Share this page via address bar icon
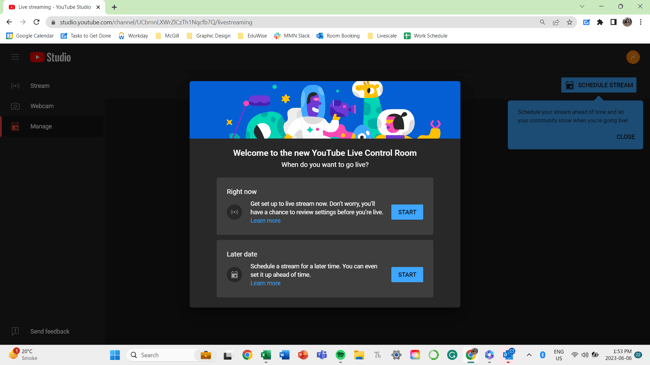This screenshot has width=650, height=365. point(556,22)
